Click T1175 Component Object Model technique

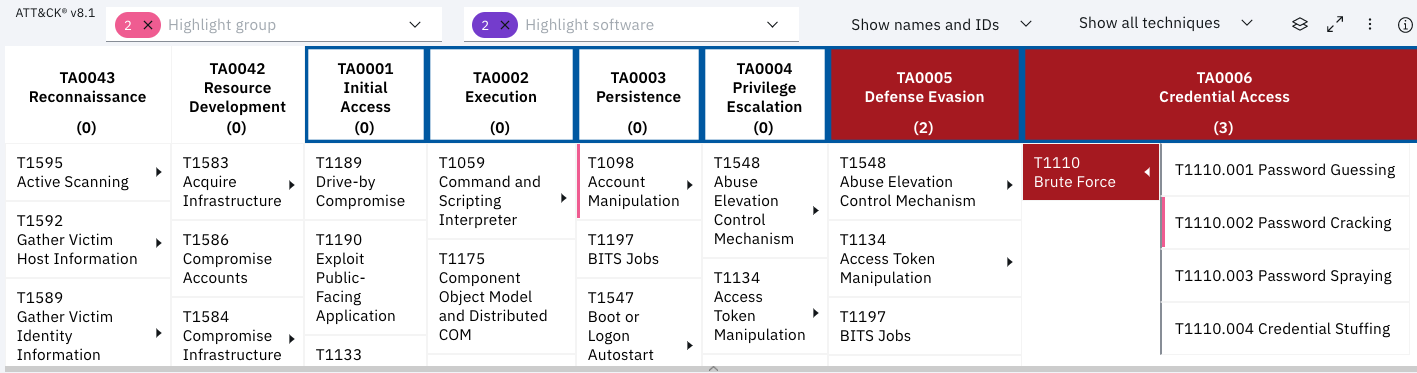(501, 297)
